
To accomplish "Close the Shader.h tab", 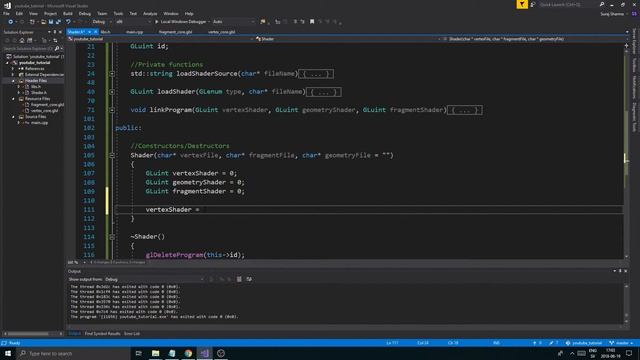I will (96, 32).
